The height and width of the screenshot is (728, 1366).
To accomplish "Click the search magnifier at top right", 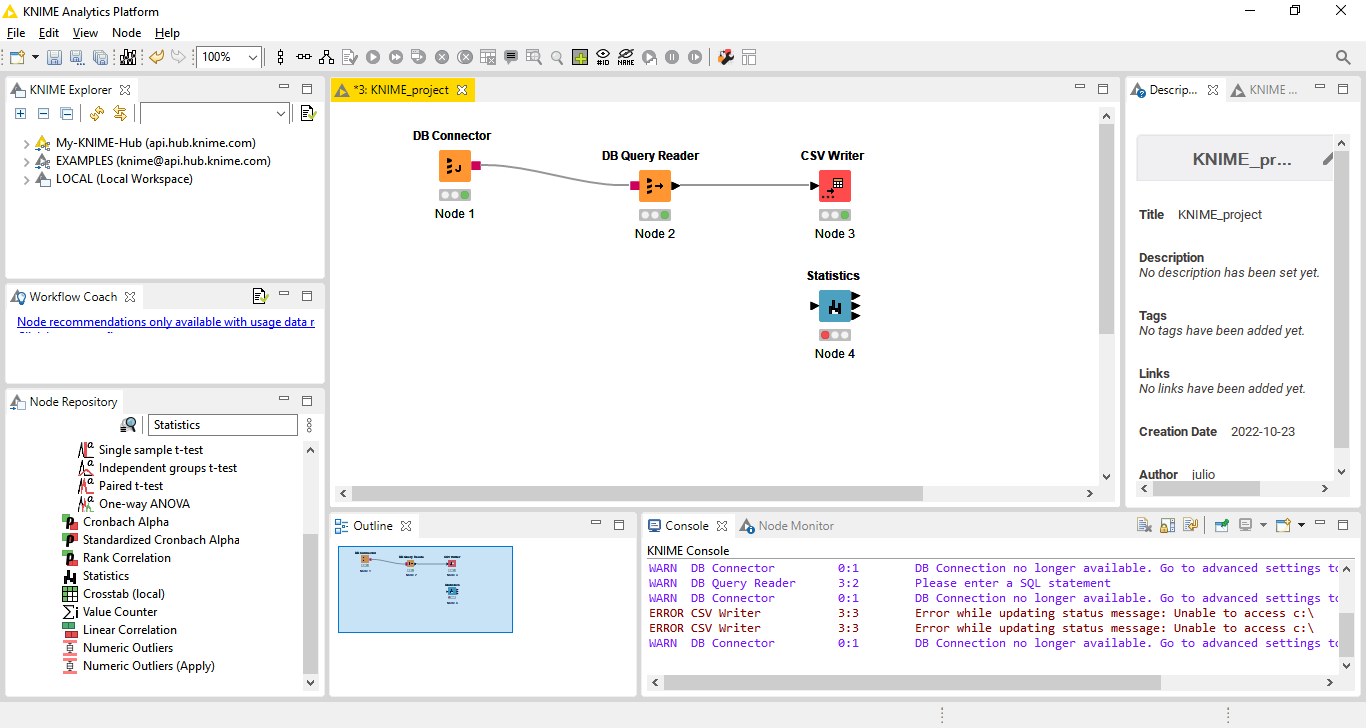I will 1343,57.
